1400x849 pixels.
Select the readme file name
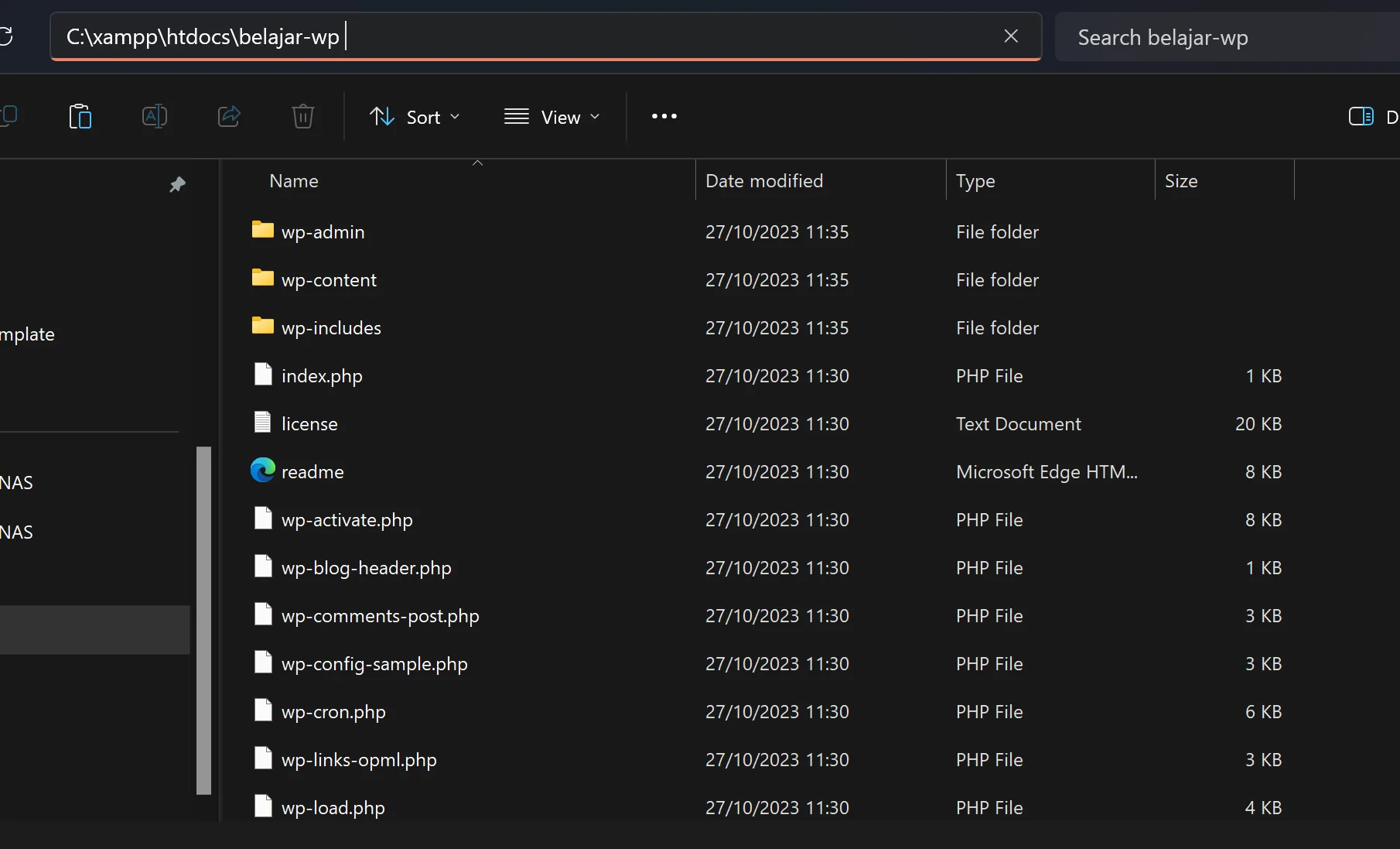[312, 472]
